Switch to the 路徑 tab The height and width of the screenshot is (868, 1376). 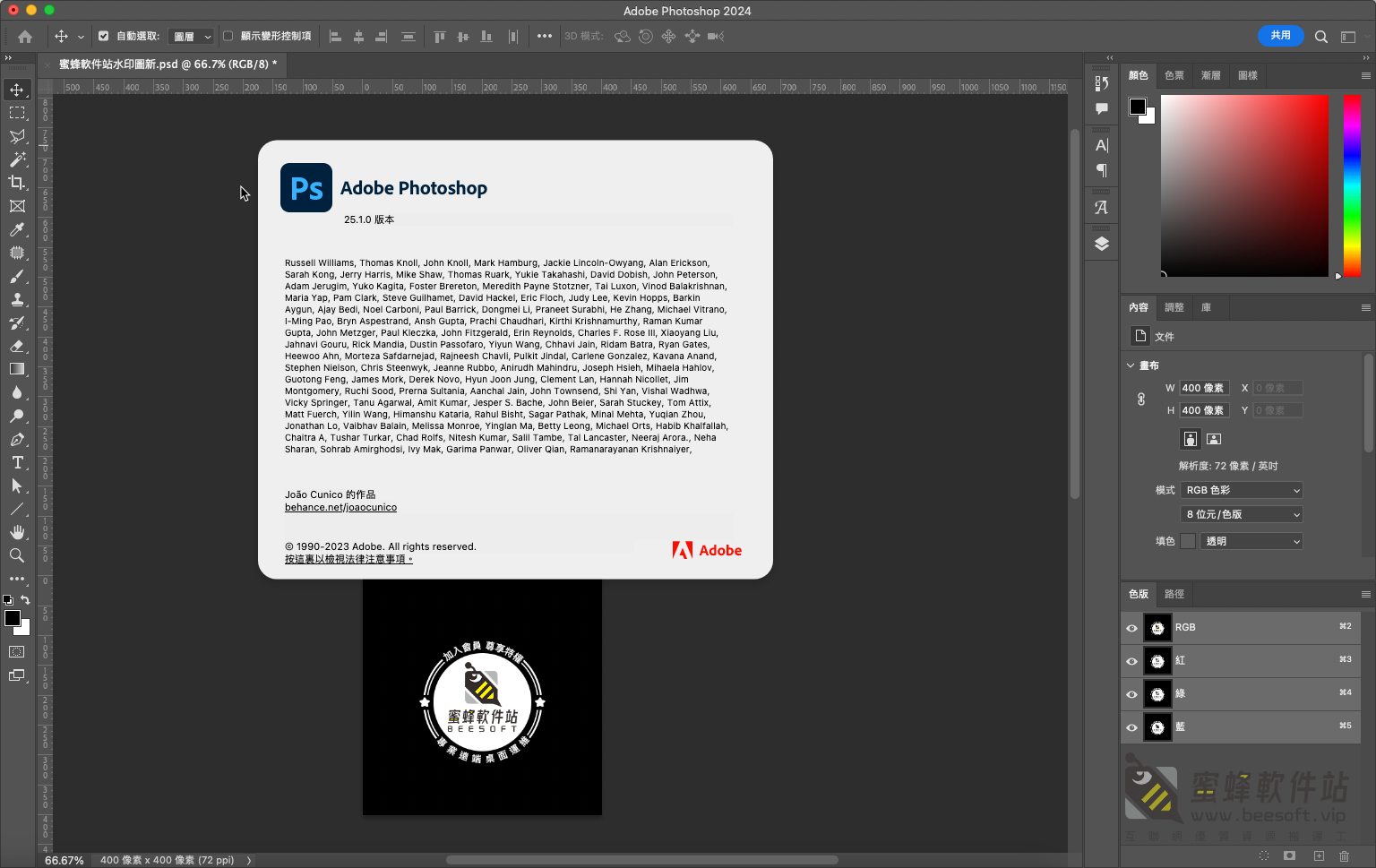coord(1174,594)
